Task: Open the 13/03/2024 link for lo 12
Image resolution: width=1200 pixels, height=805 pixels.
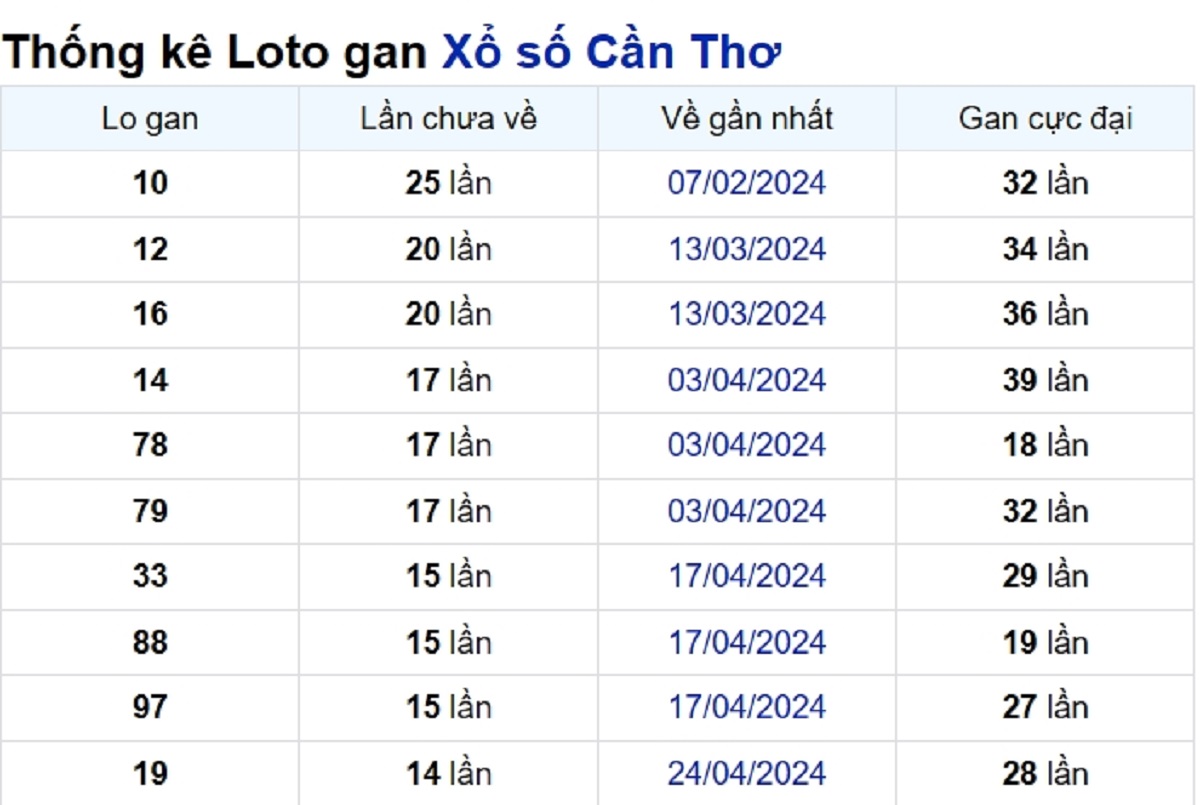Action: pos(747,249)
